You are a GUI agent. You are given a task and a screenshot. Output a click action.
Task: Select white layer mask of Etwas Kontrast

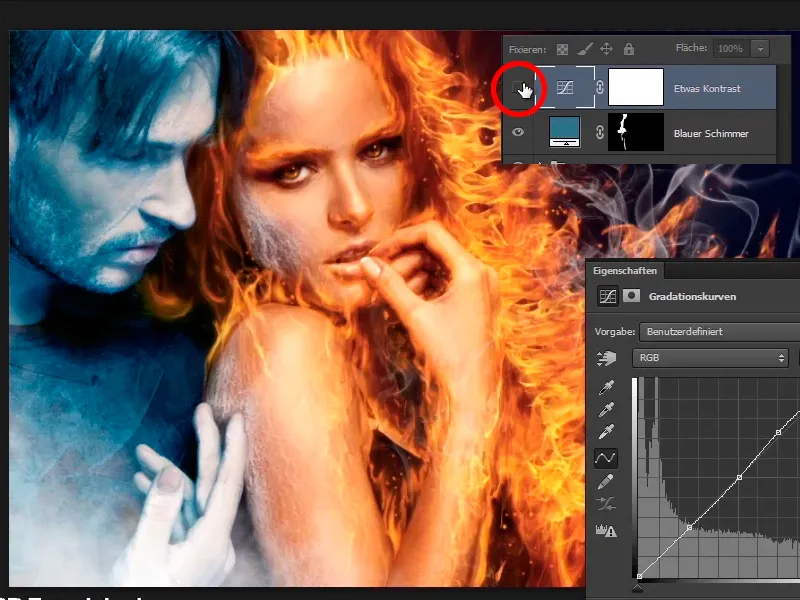pyautogui.click(x=636, y=87)
